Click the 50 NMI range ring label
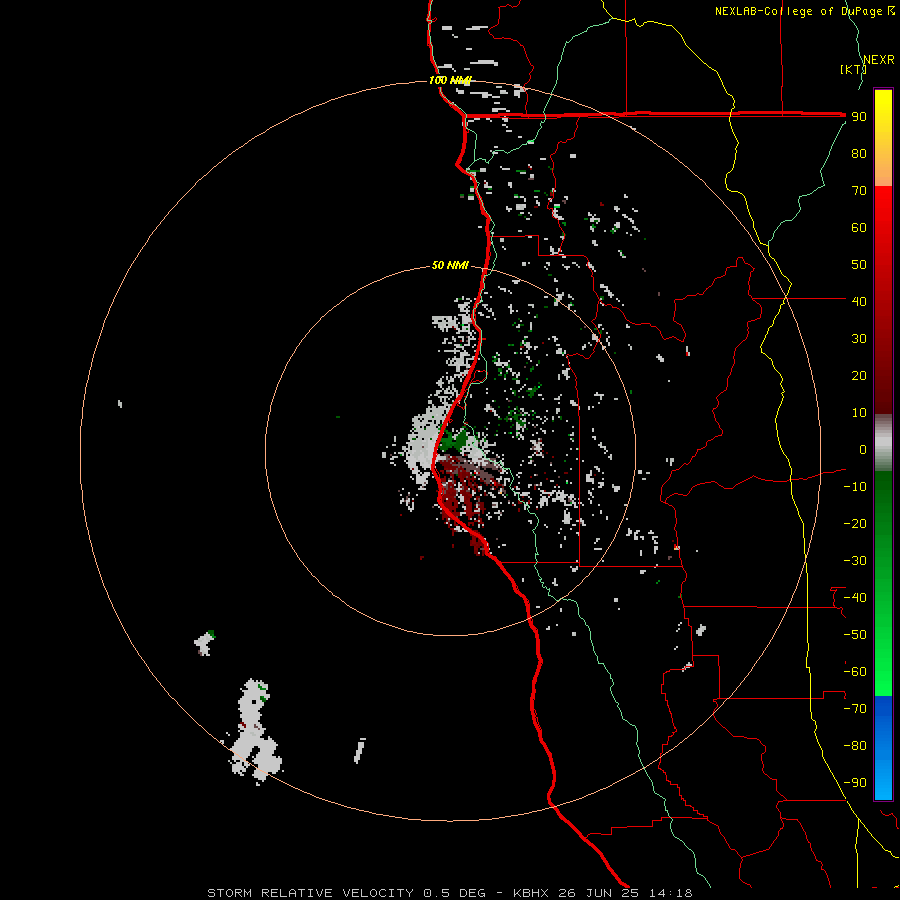The image size is (900, 900). 450,265
